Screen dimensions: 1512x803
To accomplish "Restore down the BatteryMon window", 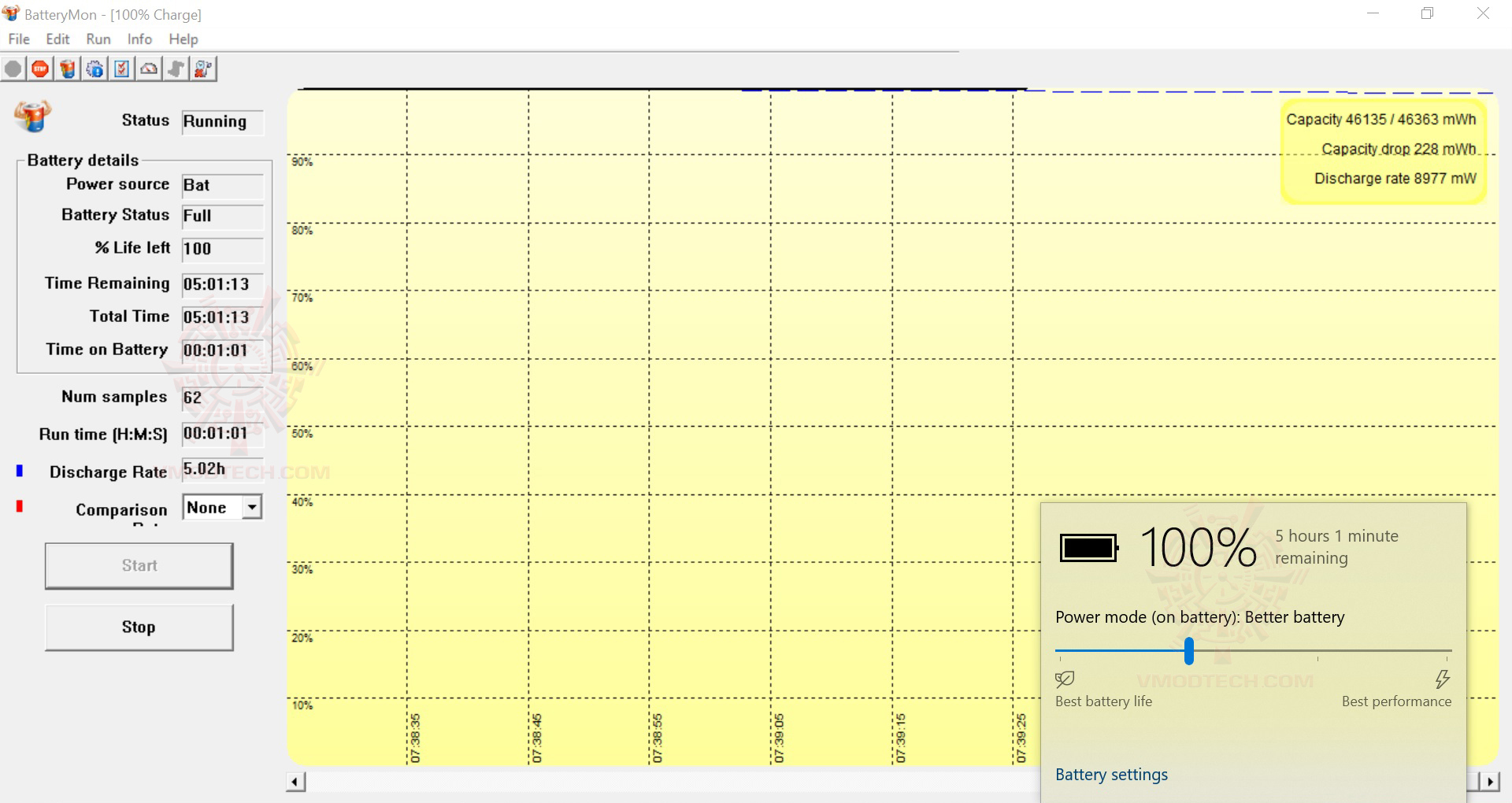I will coord(1427,13).
